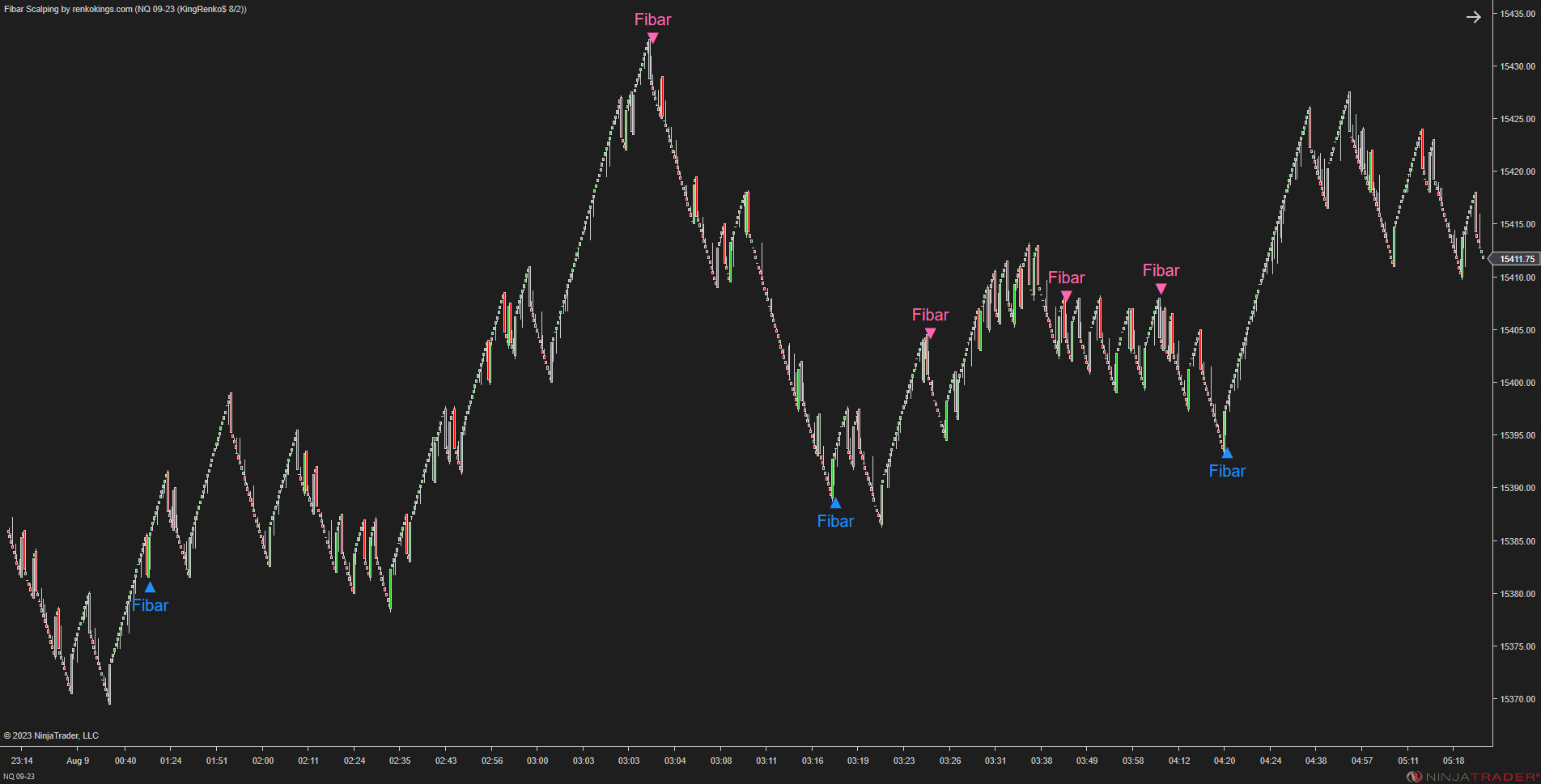The width and height of the screenshot is (1541, 784).
Task: Select the pink Fibar marker near 03:38
Action: (x=1066, y=296)
